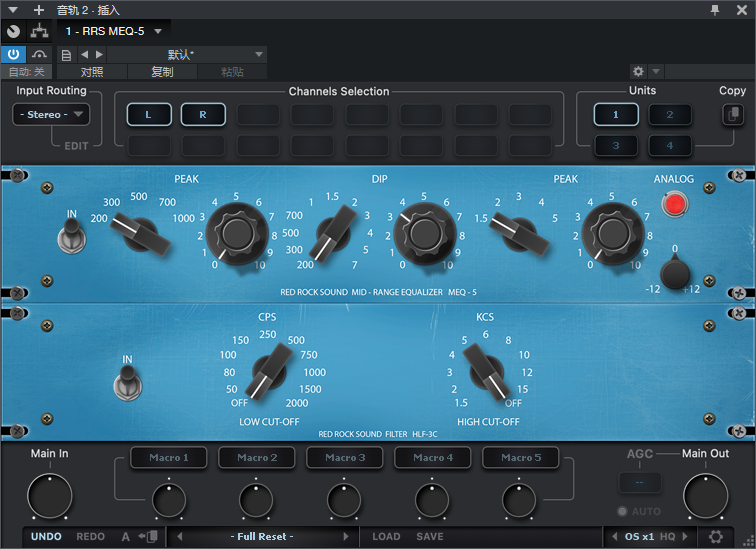The image size is (756, 549).
Task: Click the UNDO button
Action: (x=46, y=536)
